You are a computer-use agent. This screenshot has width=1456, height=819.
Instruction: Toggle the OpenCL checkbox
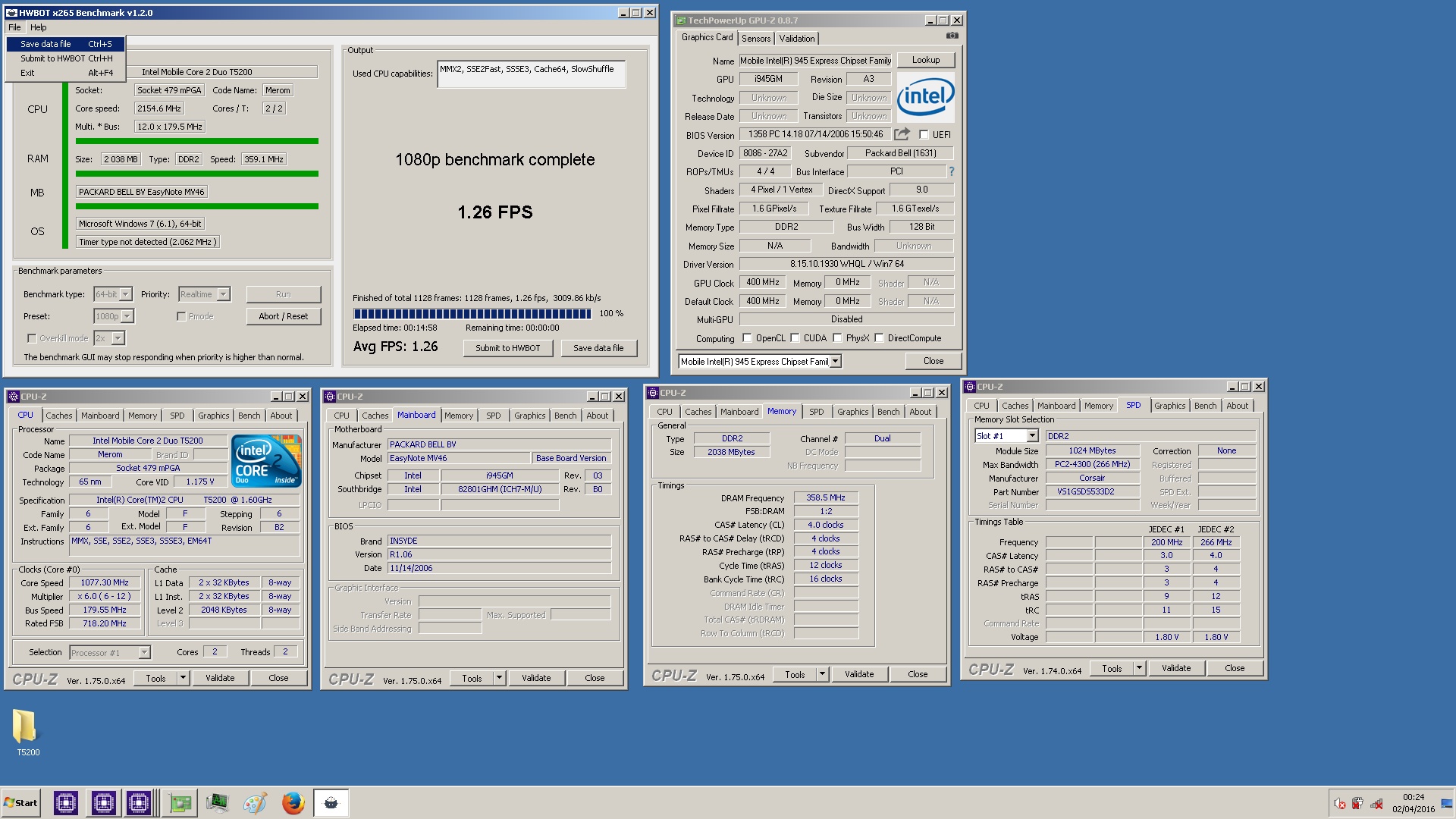747,338
